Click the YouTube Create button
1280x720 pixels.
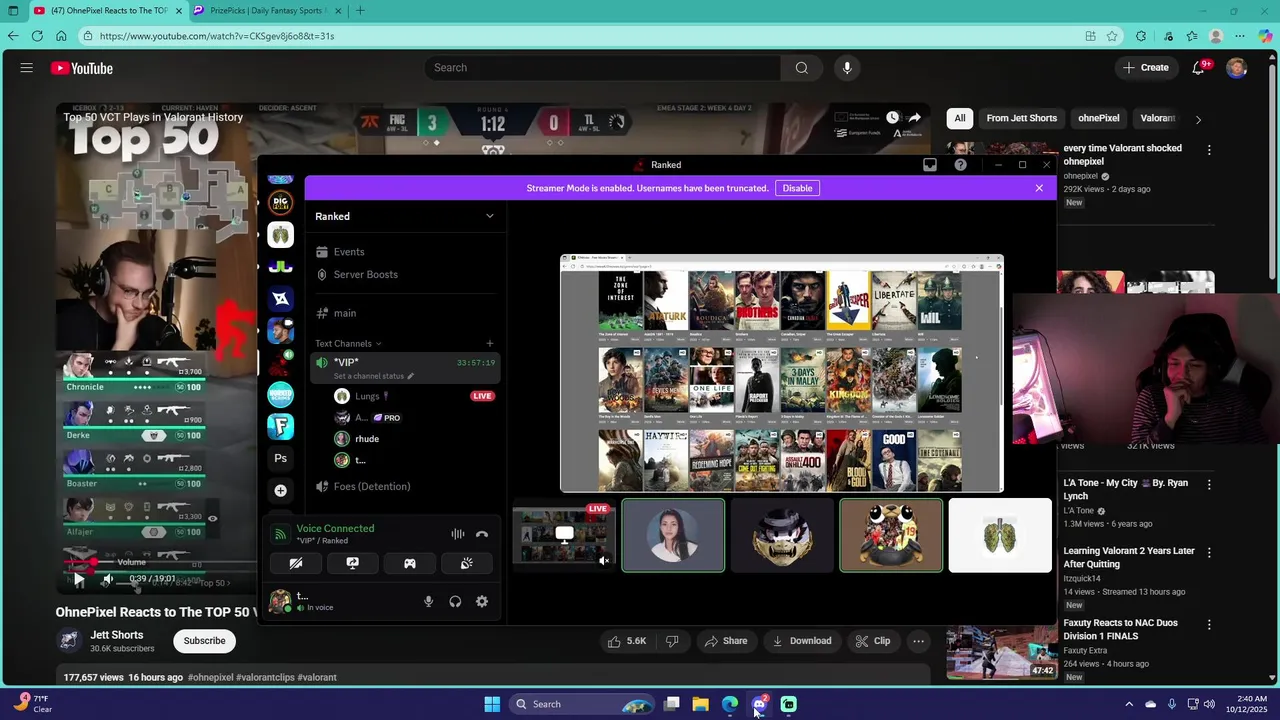1146,68
